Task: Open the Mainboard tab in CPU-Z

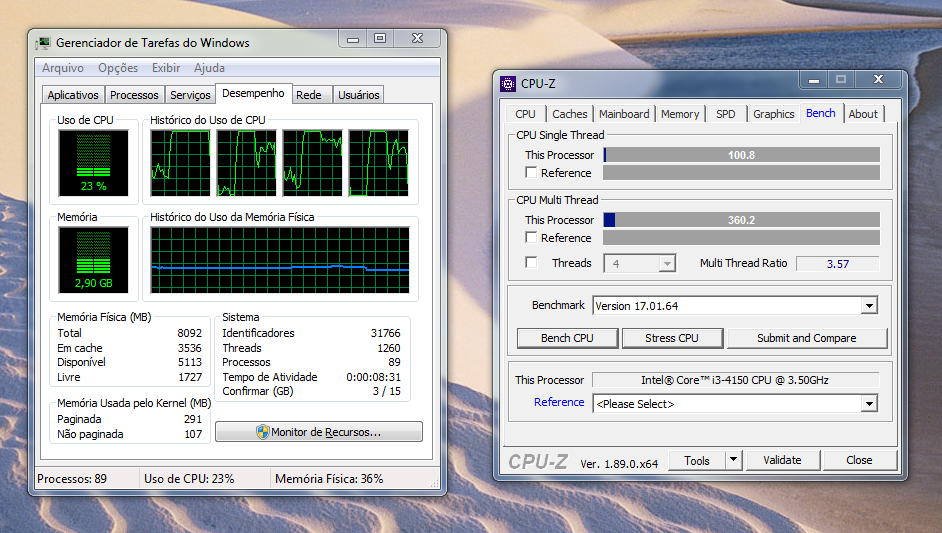Action: click(624, 114)
